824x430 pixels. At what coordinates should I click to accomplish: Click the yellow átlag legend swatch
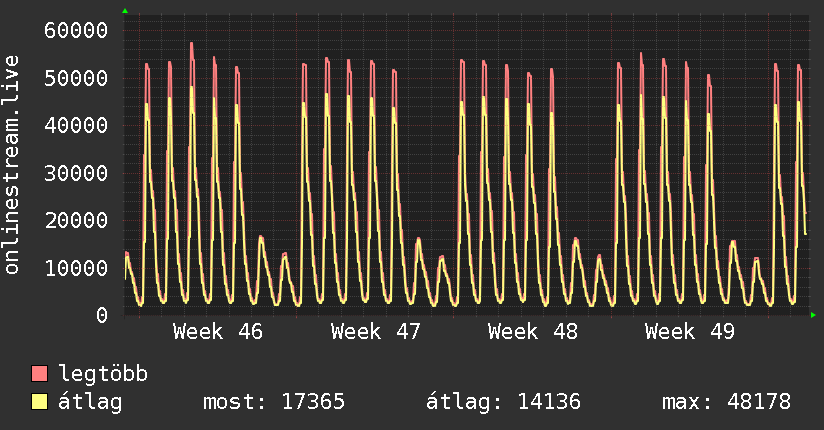pos(40,401)
